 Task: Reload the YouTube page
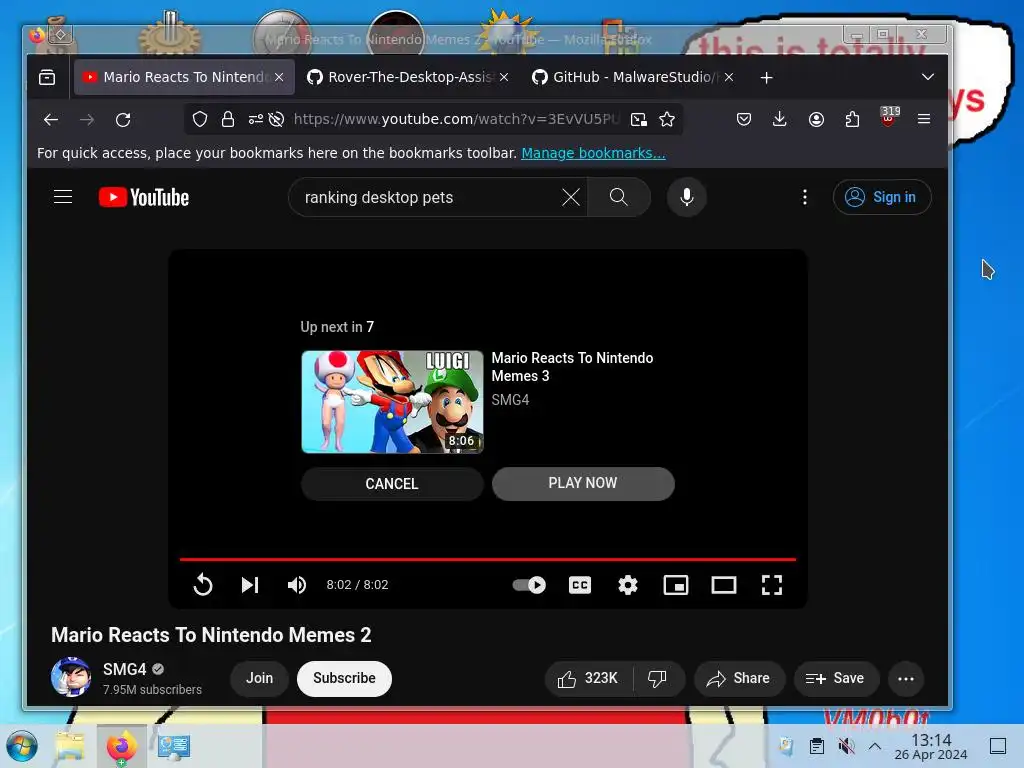123,120
